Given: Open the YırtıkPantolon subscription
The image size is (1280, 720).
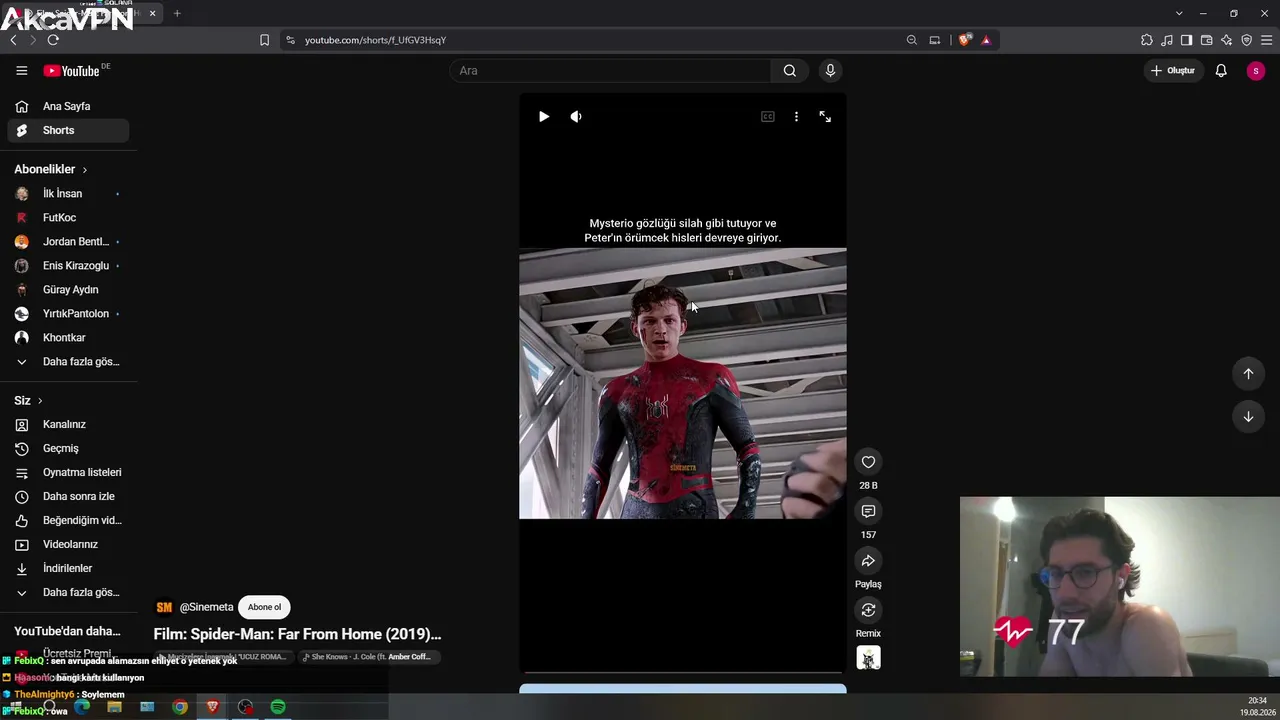Looking at the screenshot, I should pos(68,314).
